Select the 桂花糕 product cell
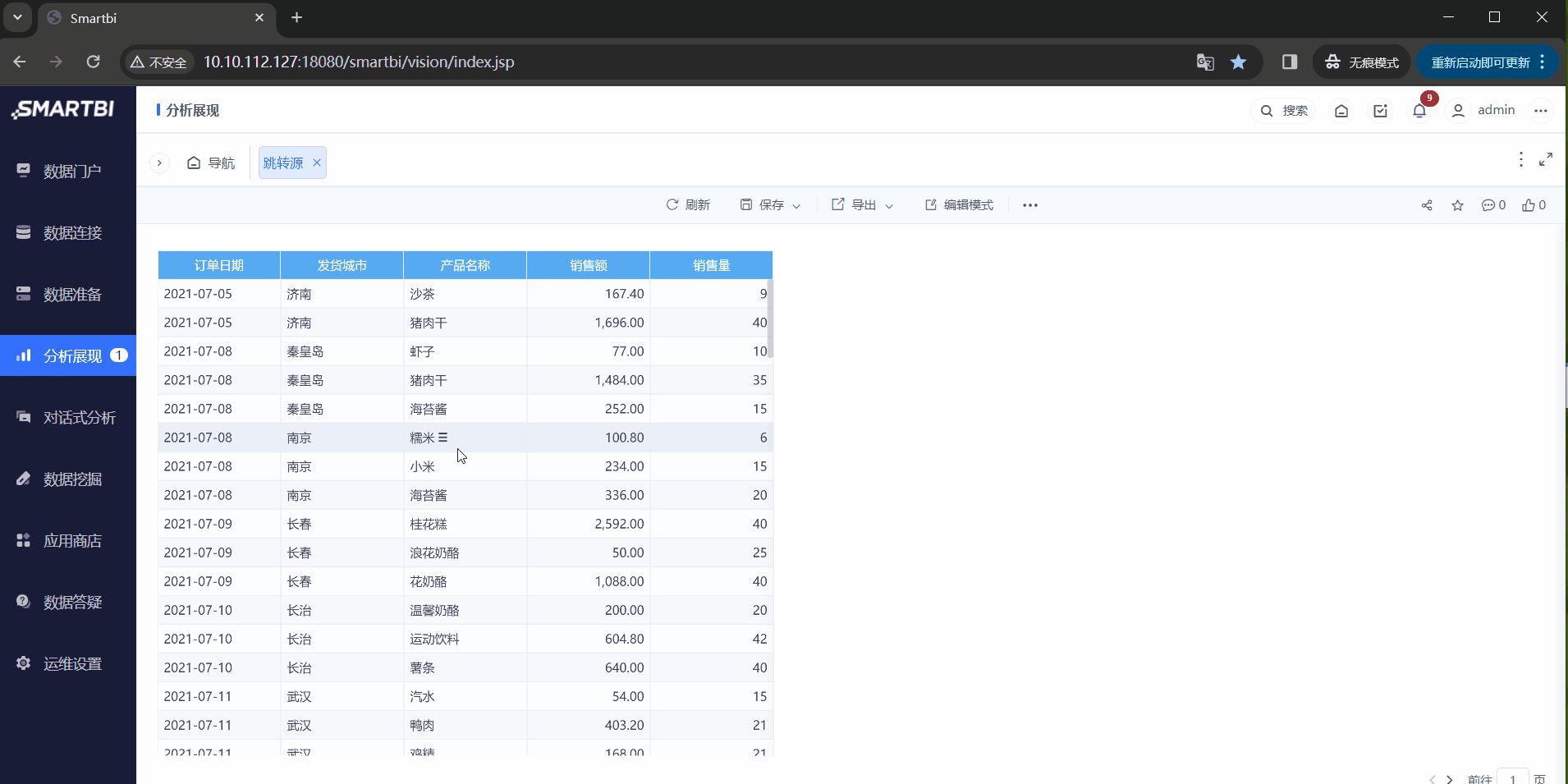1568x784 pixels. (x=465, y=524)
